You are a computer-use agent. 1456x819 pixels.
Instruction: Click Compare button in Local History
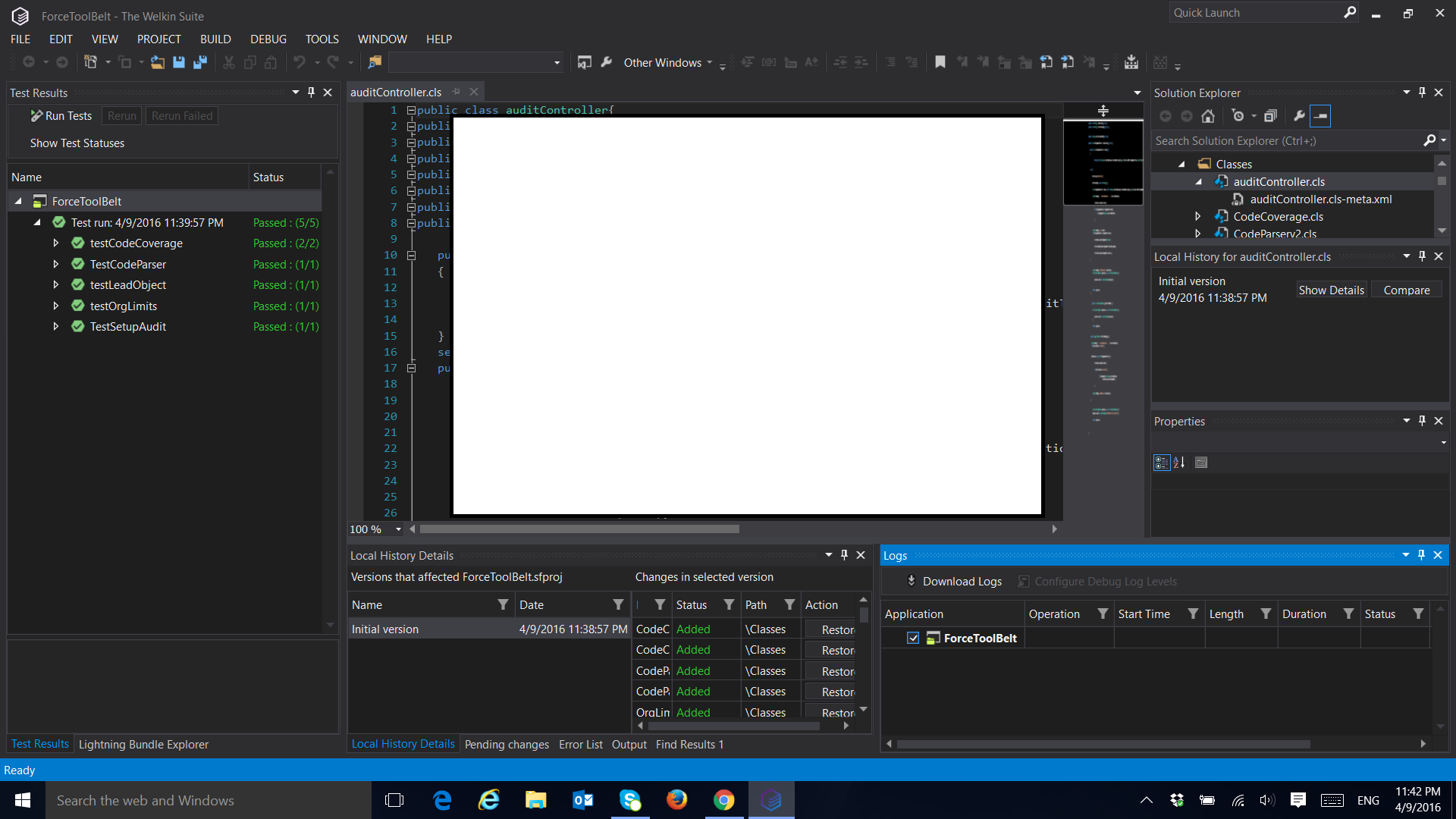[1406, 290]
